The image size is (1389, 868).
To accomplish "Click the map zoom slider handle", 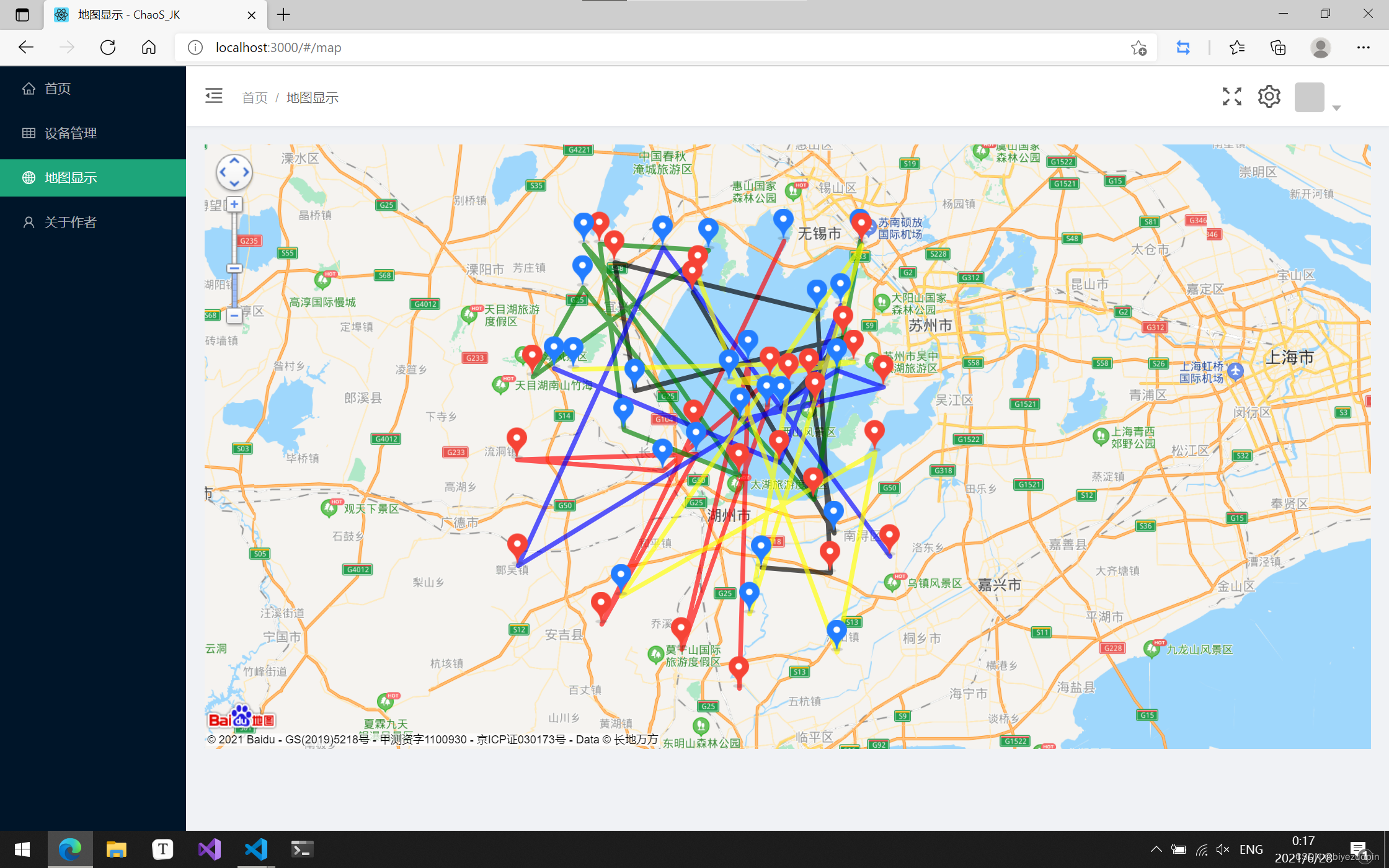I will pos(234,268).
